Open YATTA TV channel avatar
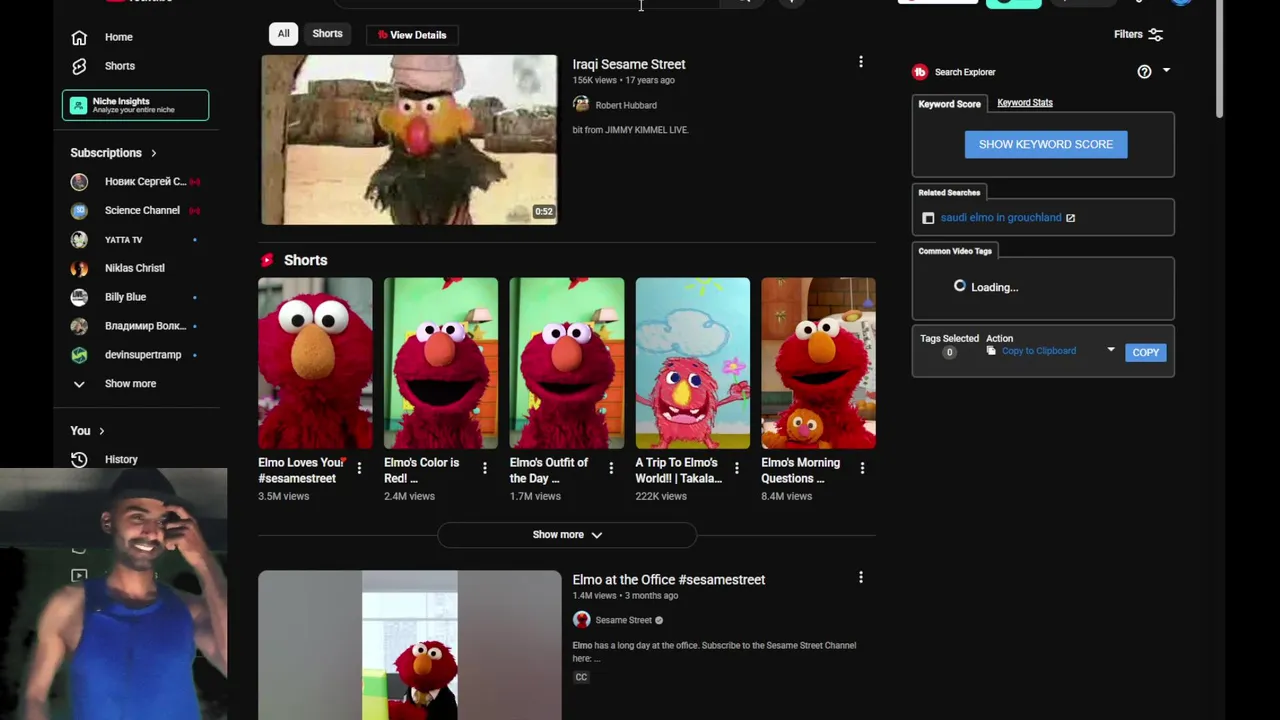 79,240
